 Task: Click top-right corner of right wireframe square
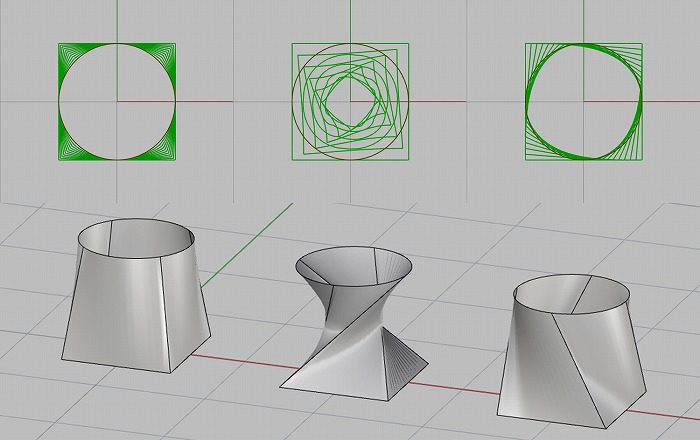click(x=643, y=43)
